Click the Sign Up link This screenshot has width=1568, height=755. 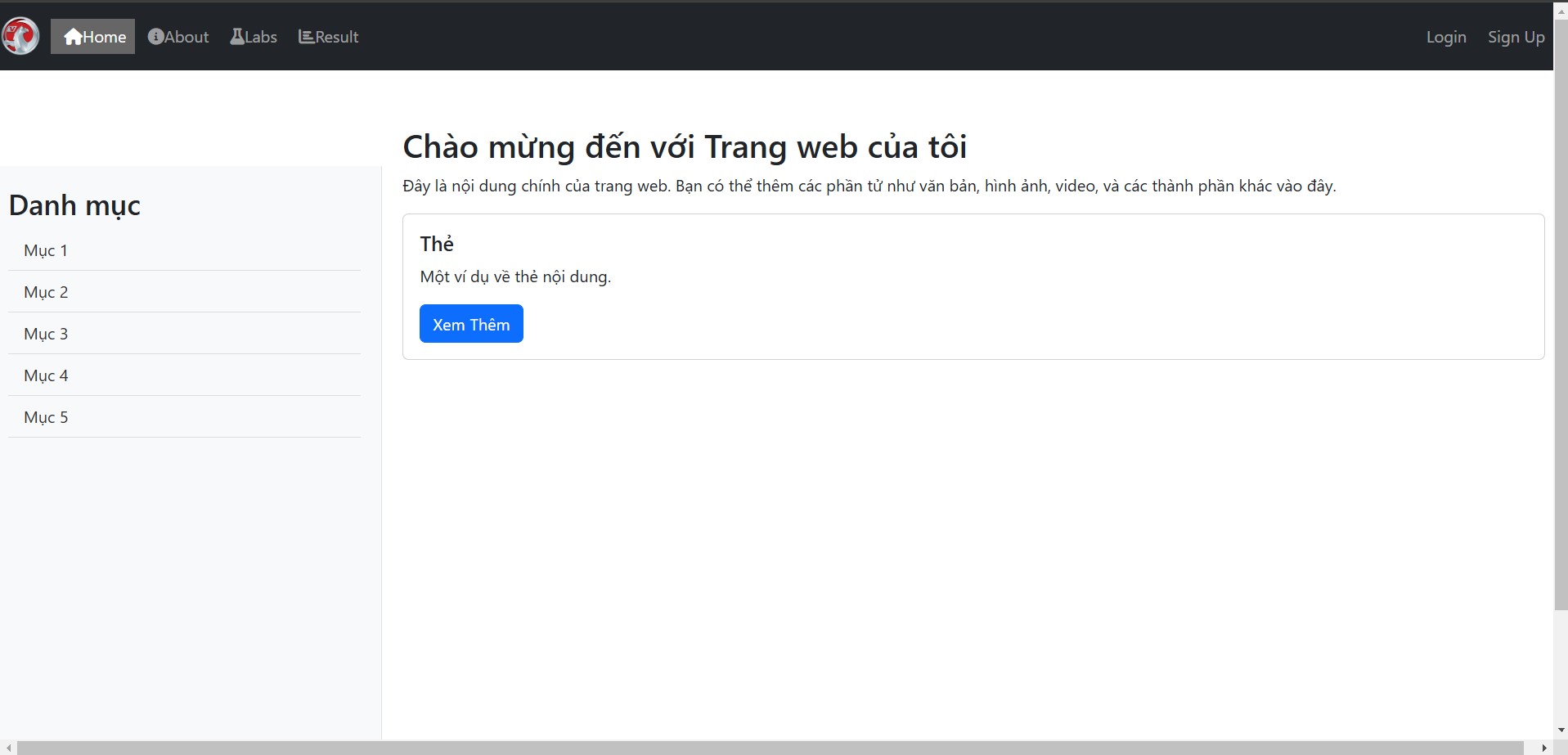pos(1516,37)
